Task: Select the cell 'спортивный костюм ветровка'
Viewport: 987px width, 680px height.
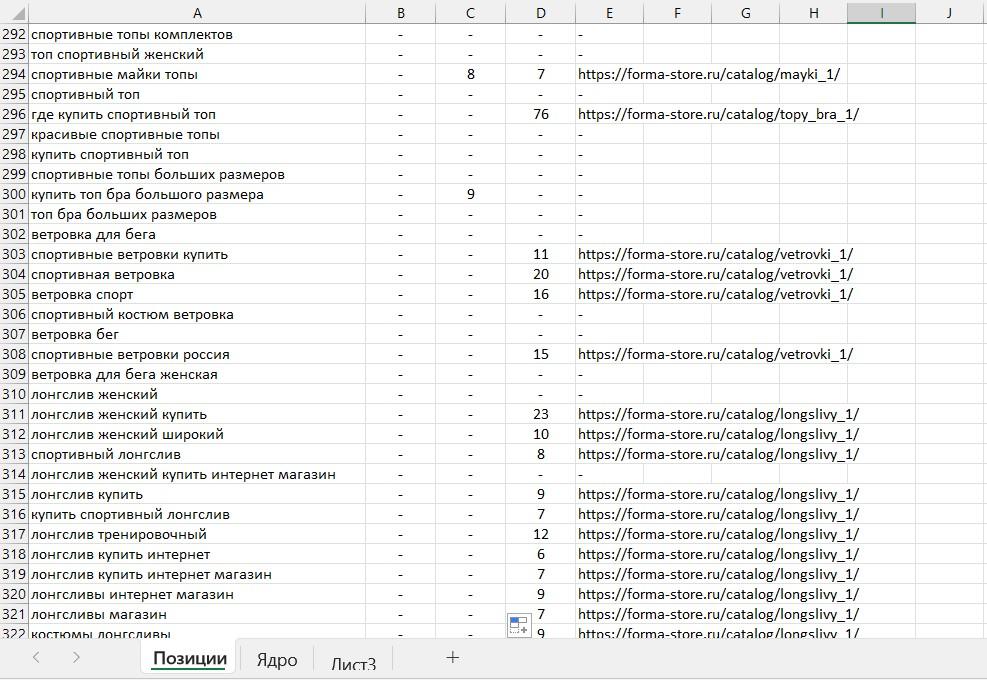Action: [x=197, y=315]
